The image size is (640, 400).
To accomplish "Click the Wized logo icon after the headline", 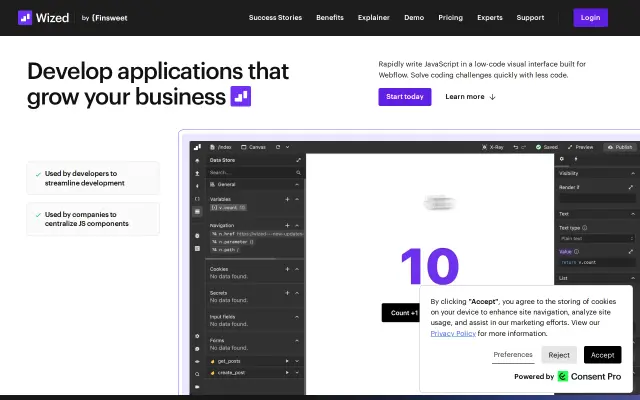I will coord(241,96).
